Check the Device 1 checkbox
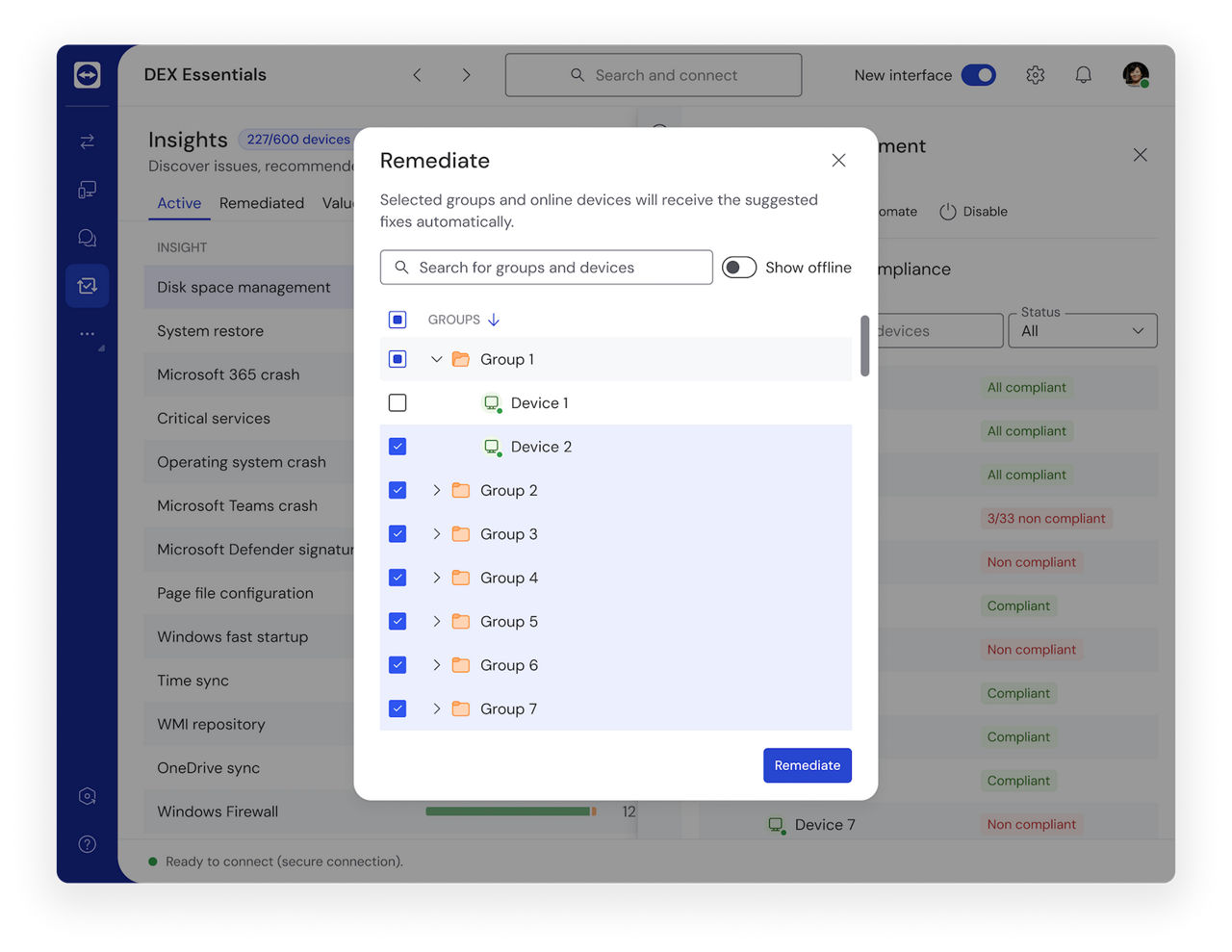The width and height of the screenshot is (1232, 952). 398,402
